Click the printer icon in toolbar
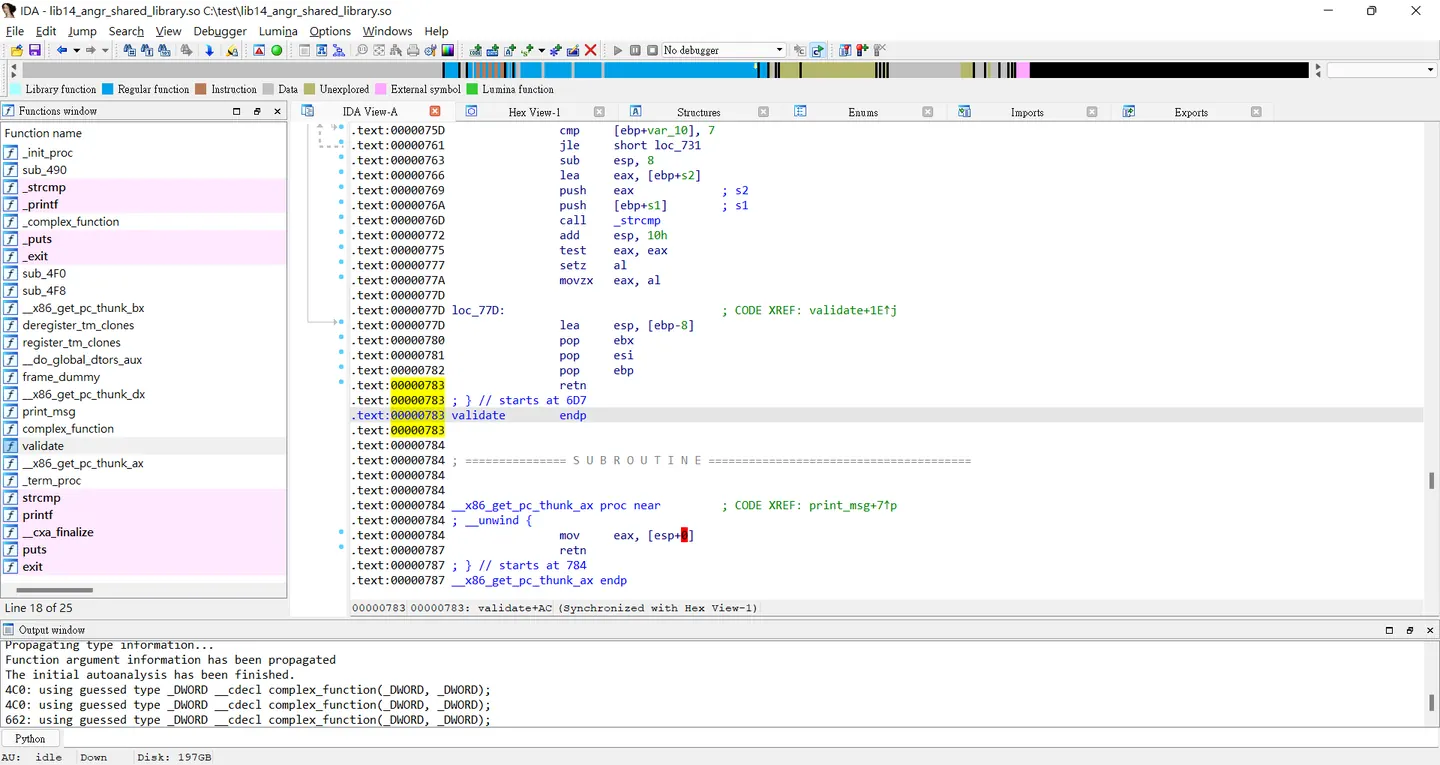Viewport: 1440px width, 765px height. click(x=413, y=50)
